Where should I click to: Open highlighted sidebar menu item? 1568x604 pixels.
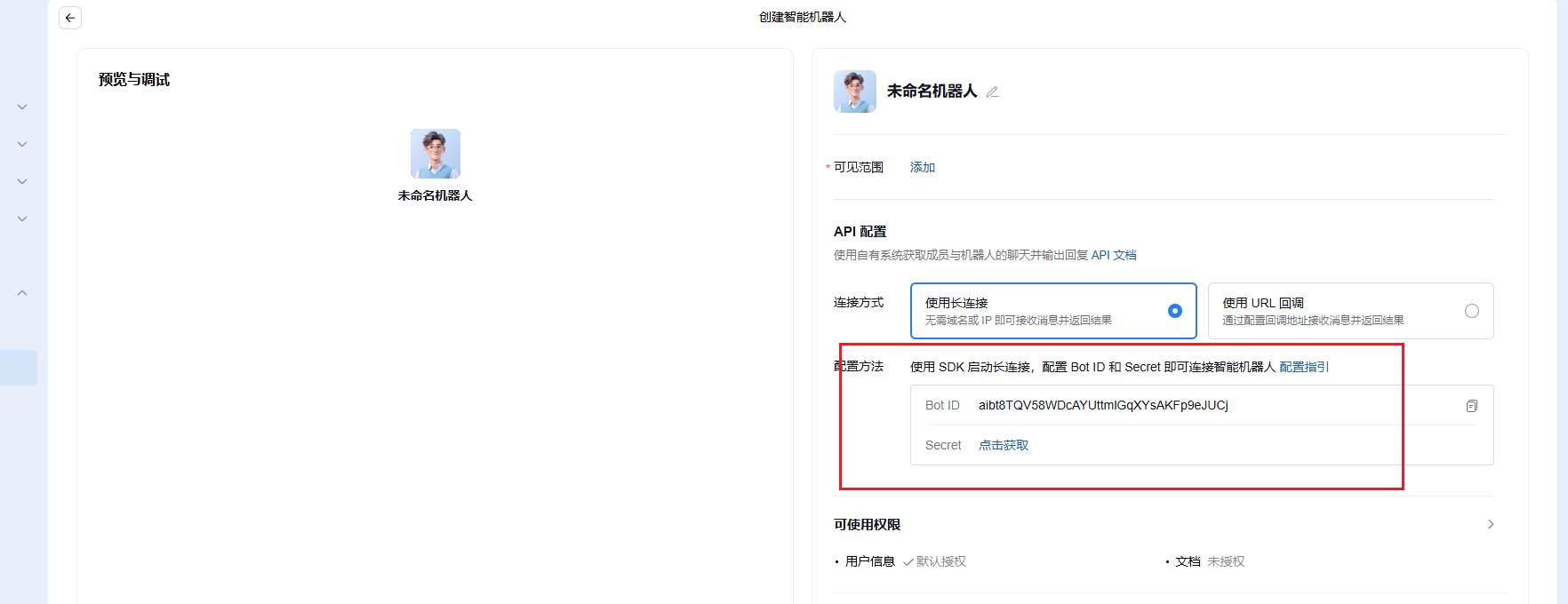pyautogui.click(x=19, y=368)
